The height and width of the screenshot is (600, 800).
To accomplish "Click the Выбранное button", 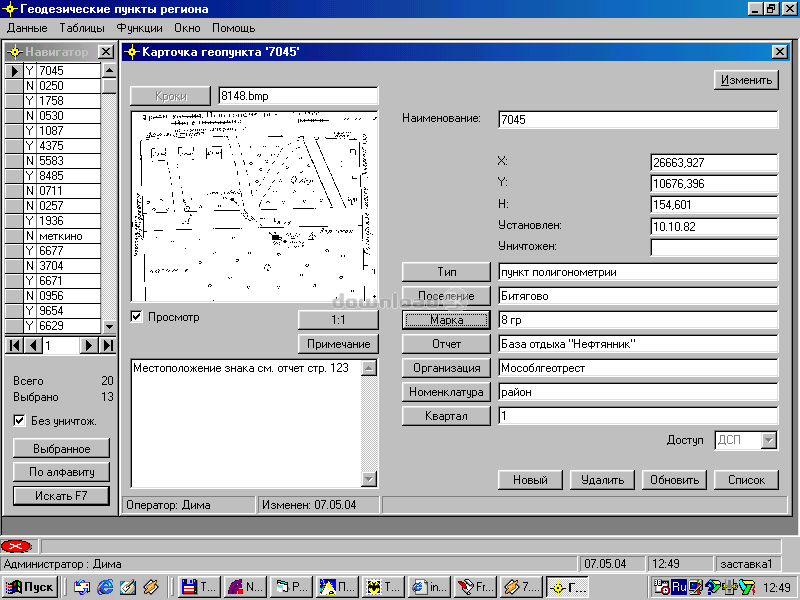I will coord(61,448).
